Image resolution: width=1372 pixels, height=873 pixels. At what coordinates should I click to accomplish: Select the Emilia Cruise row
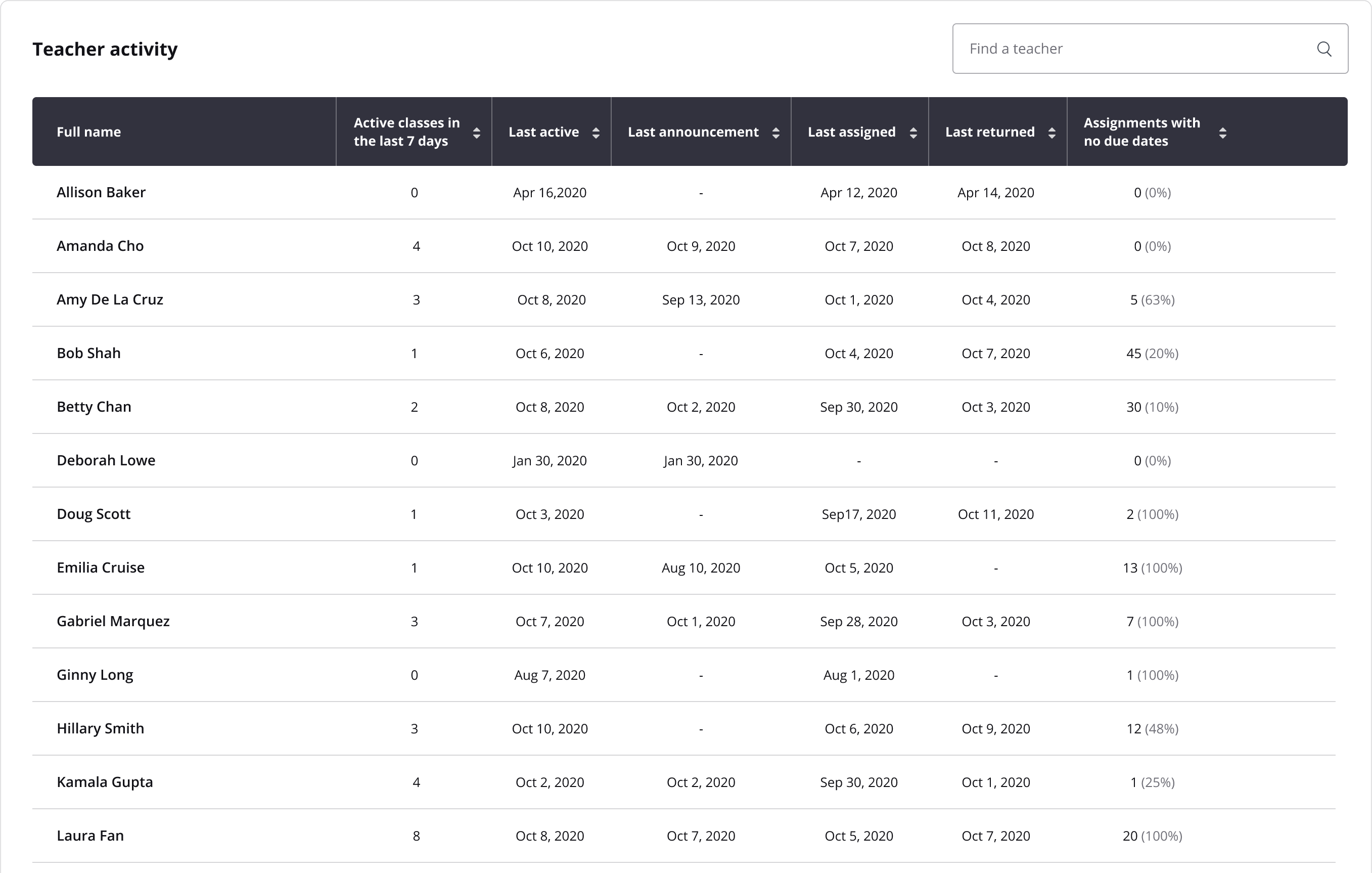100,568
